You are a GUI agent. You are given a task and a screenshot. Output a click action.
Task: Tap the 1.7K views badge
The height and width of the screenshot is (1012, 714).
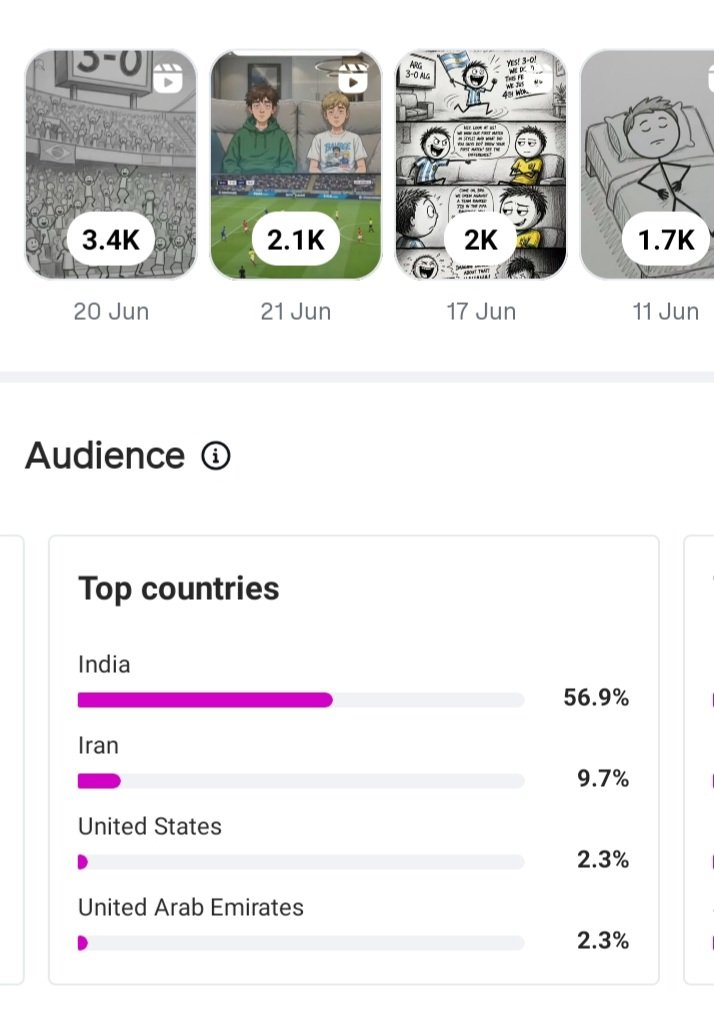(x=666, y=239)
